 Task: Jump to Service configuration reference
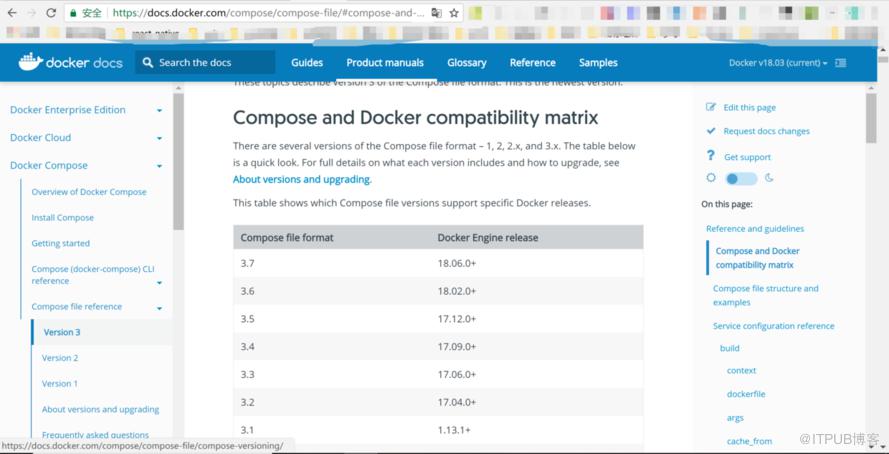click(773, 326)
